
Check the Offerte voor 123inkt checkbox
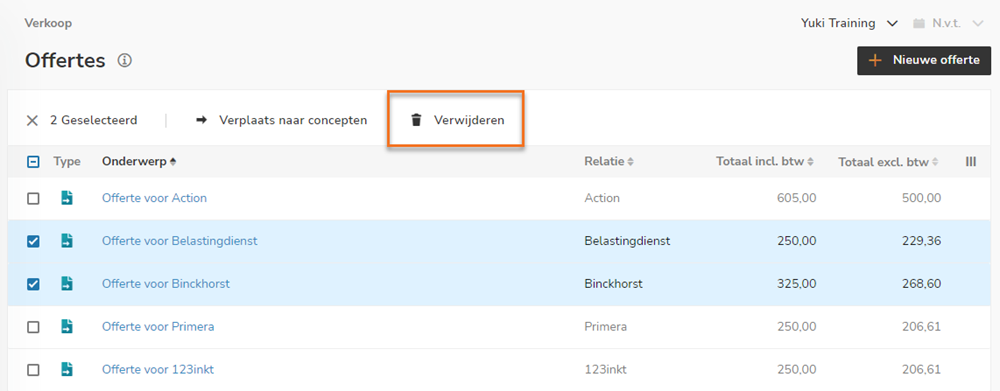tap(33, 369)
